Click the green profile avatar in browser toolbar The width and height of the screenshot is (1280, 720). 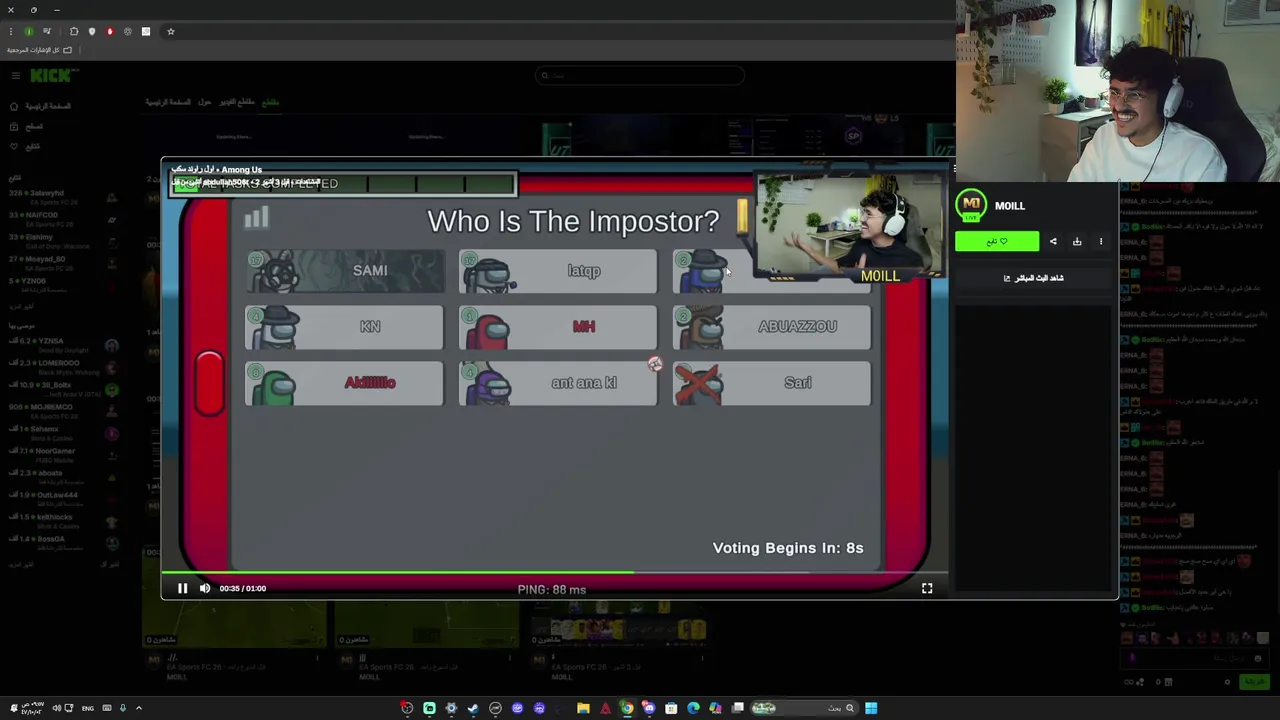[29, 31]
